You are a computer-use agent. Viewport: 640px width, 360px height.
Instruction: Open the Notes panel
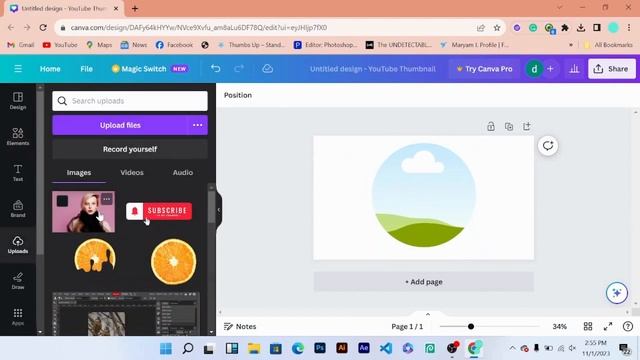pos(240,326)
